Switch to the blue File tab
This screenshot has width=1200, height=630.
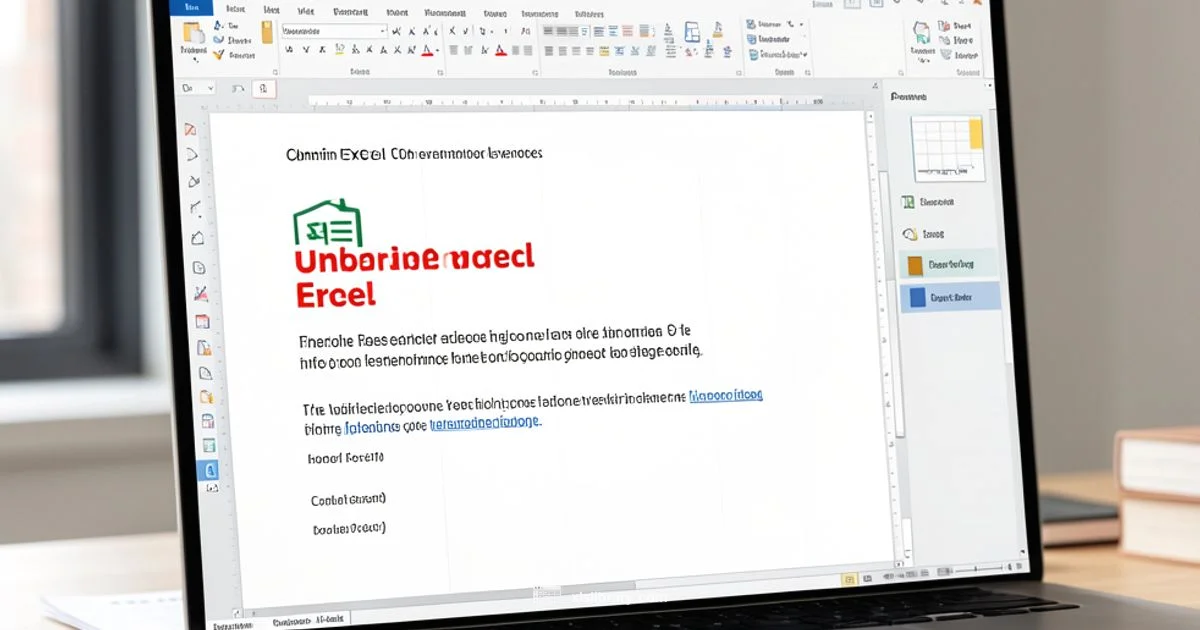click(195, 8)
